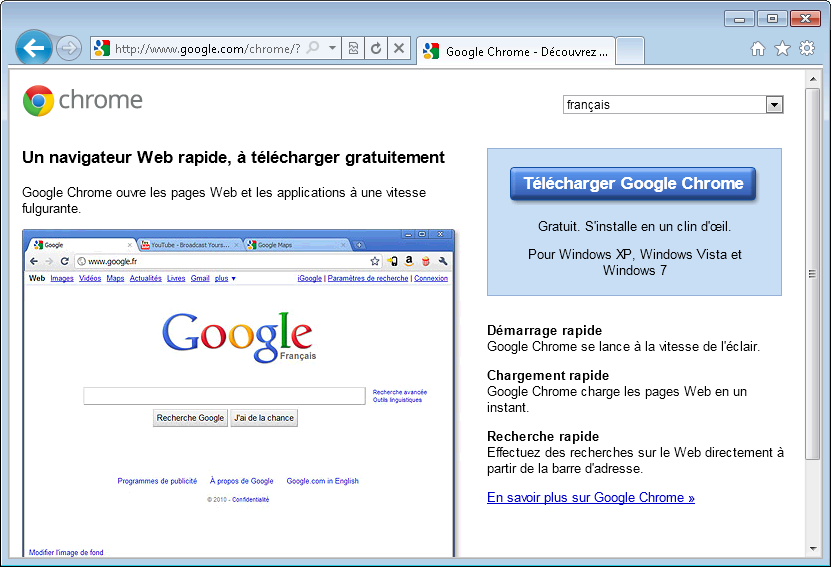Screen dimensions: 831x567
Task: Click the text Gratuit. S'installe en un clin d'œil.
Action: tap(634, 227)
